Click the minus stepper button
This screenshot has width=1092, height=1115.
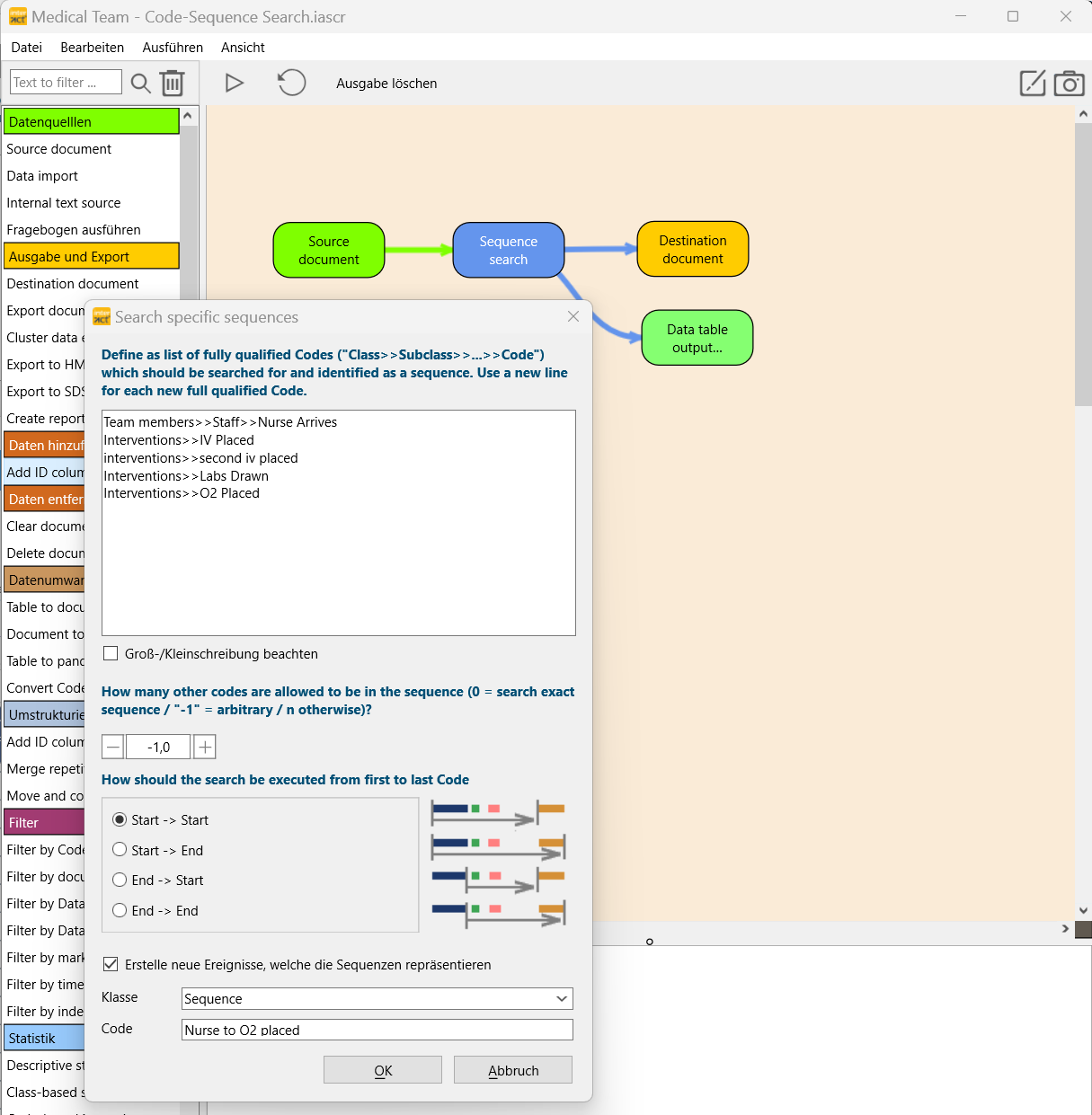point(113,747)
